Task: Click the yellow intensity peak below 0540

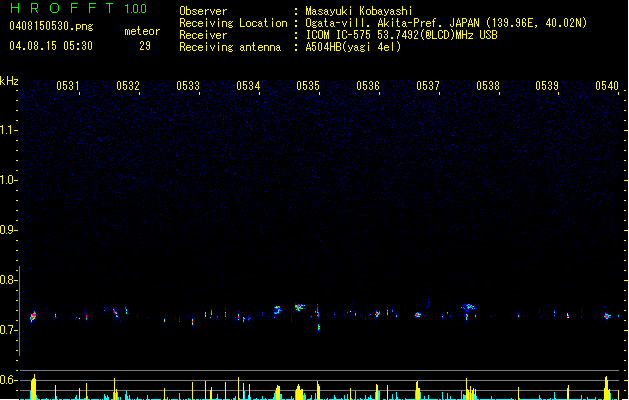Action: click(x=607, y=388)
